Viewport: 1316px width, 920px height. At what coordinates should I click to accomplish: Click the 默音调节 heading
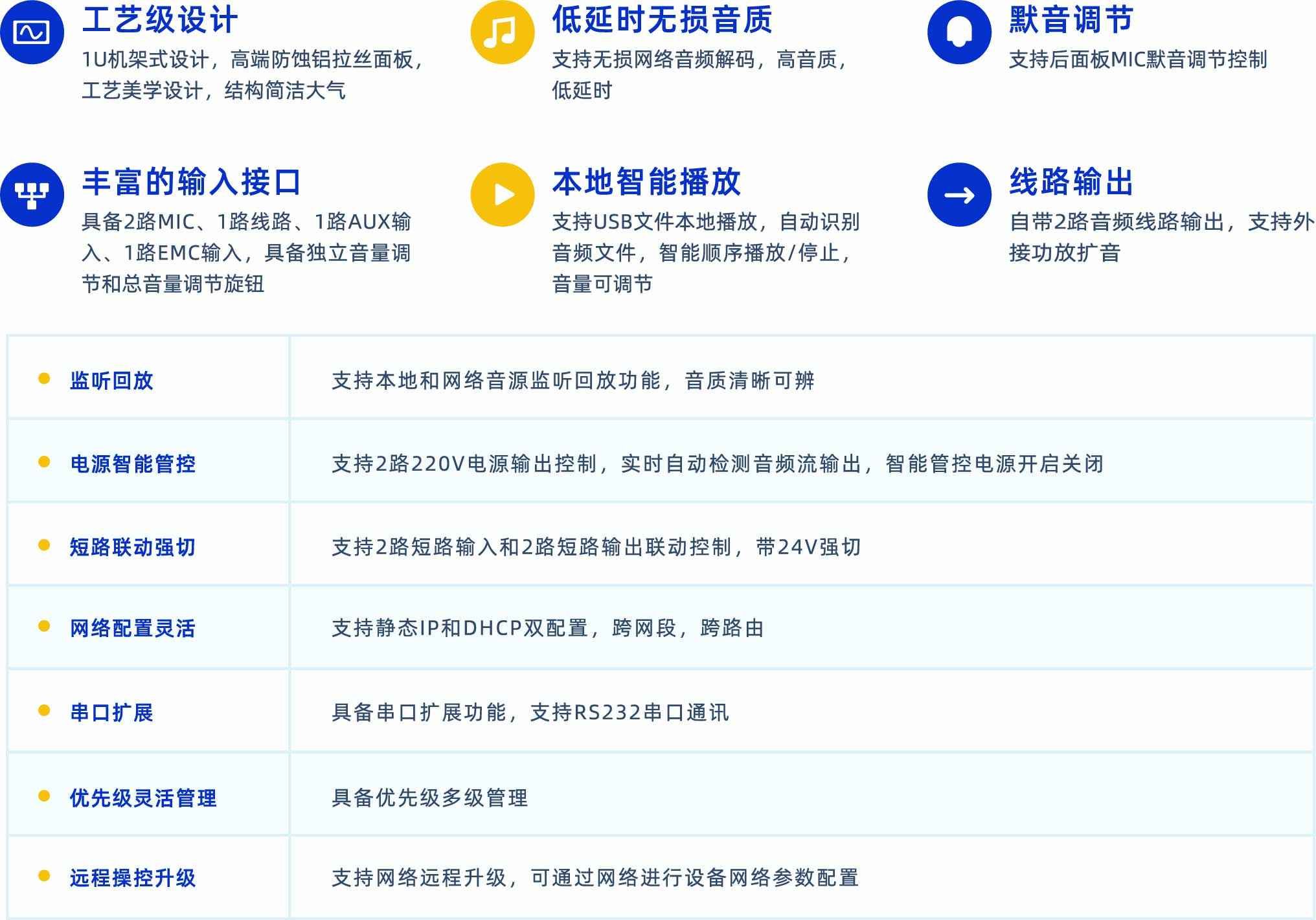[1071, 19]
